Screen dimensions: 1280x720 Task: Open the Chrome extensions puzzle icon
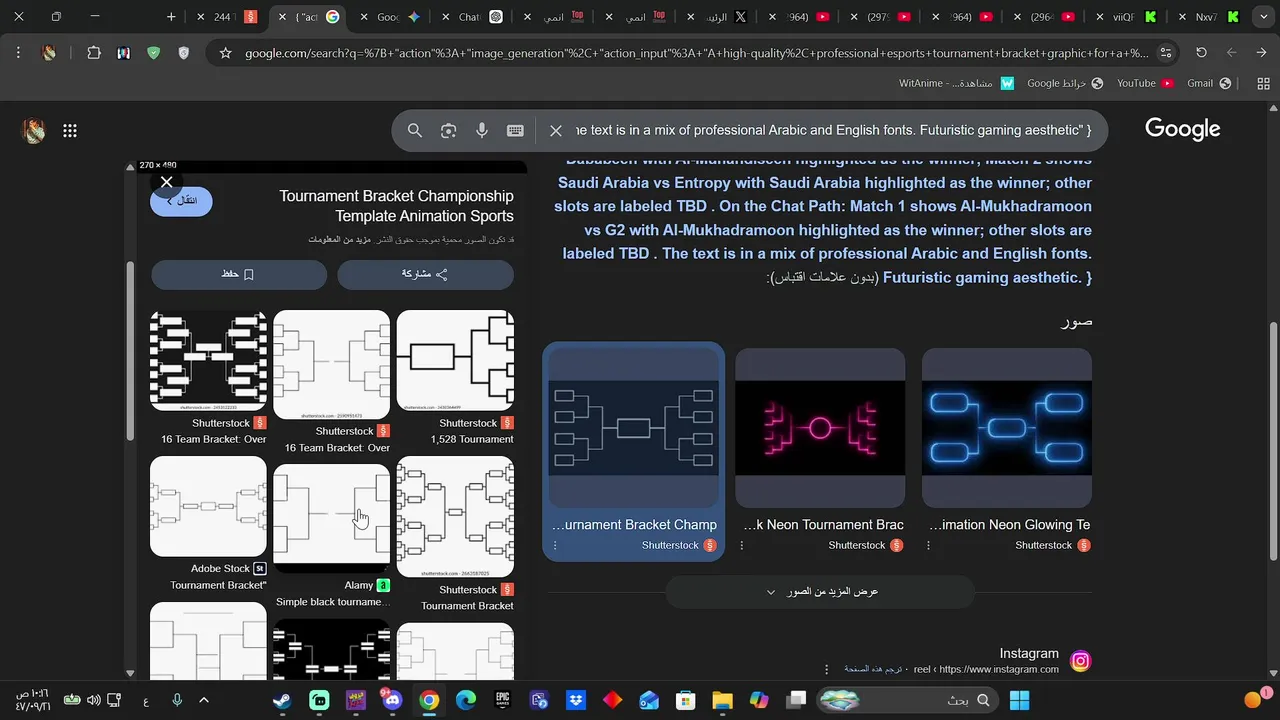tap(94, 53)
